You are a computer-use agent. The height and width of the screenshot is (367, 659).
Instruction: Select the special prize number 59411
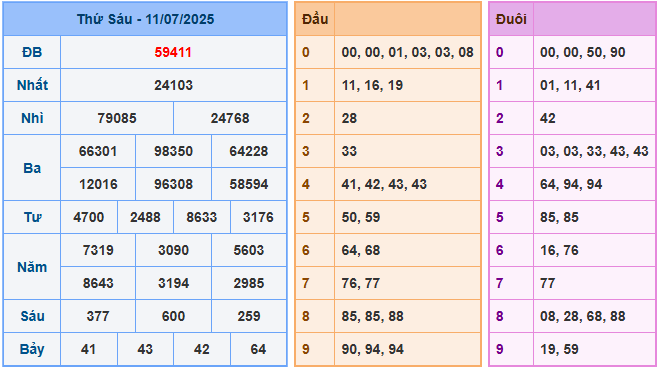click(x=173, y=52)
